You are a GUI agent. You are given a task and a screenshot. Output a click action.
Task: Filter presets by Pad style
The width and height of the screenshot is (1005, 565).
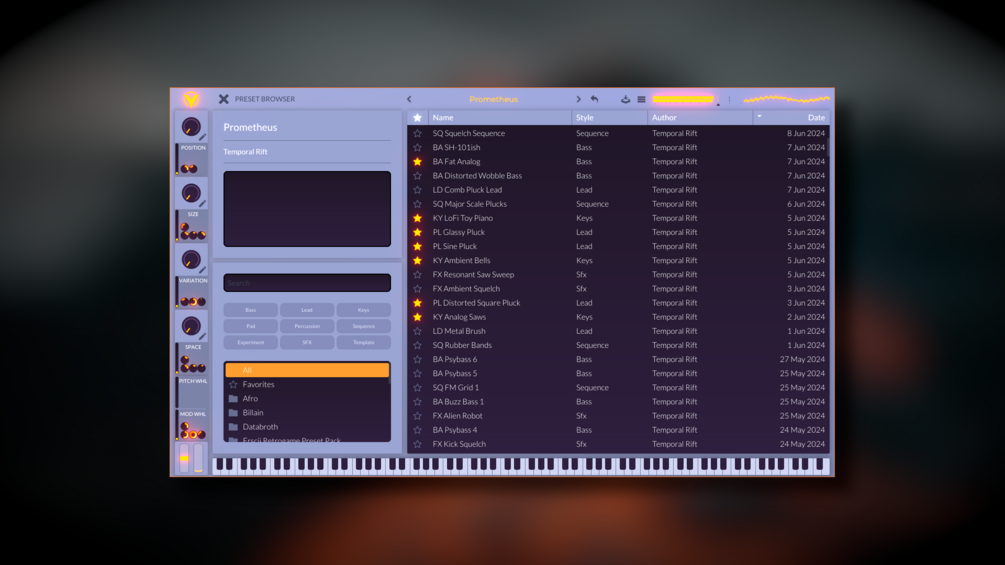[x=251, y=326]
